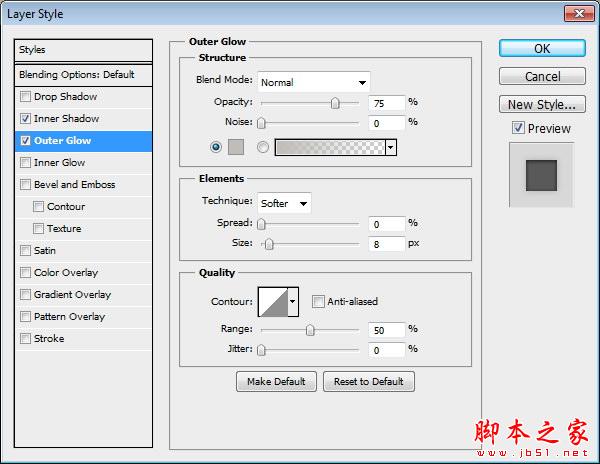The width and height of the screenshot is (600, 464).
Task: Click the Jitter slider handle
Action: tap(261, 350)
